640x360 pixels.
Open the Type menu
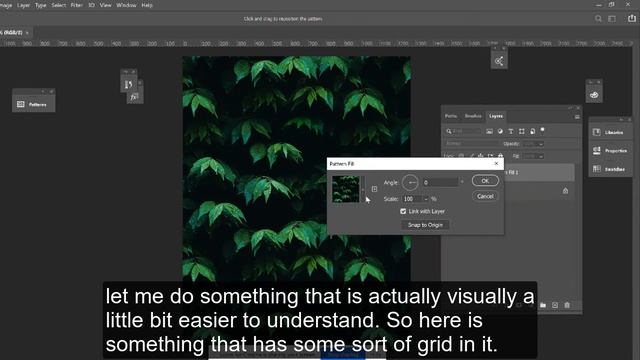40,5
